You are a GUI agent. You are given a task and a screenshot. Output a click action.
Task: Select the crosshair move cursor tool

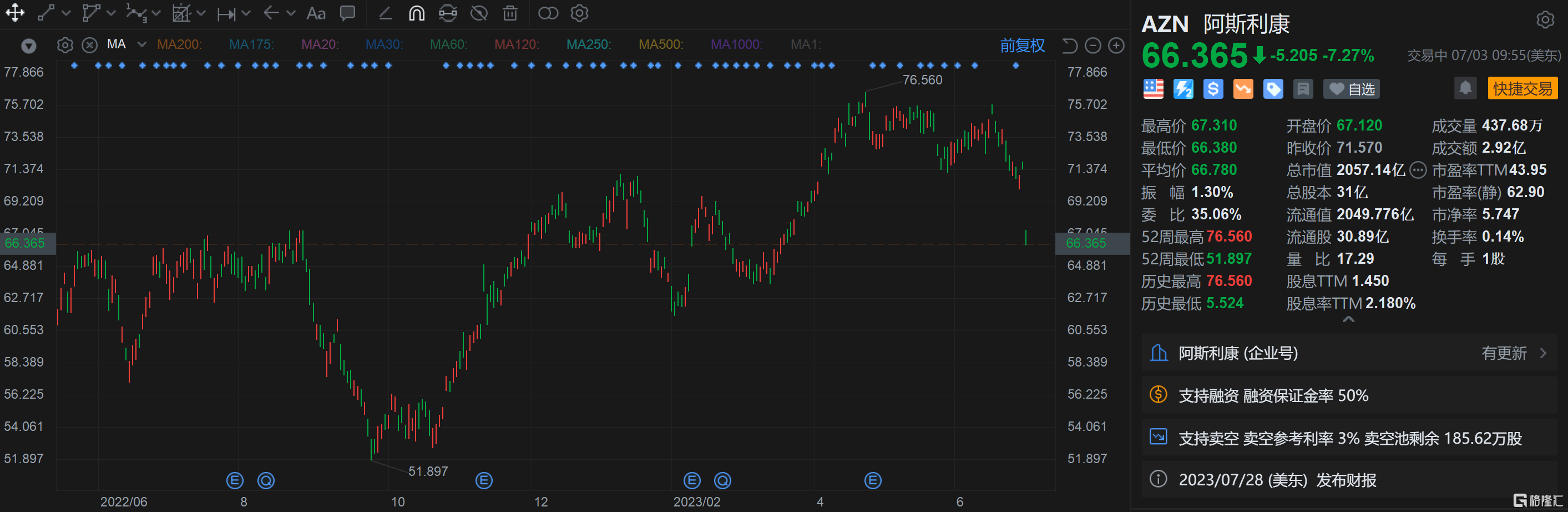pos(14,13)
